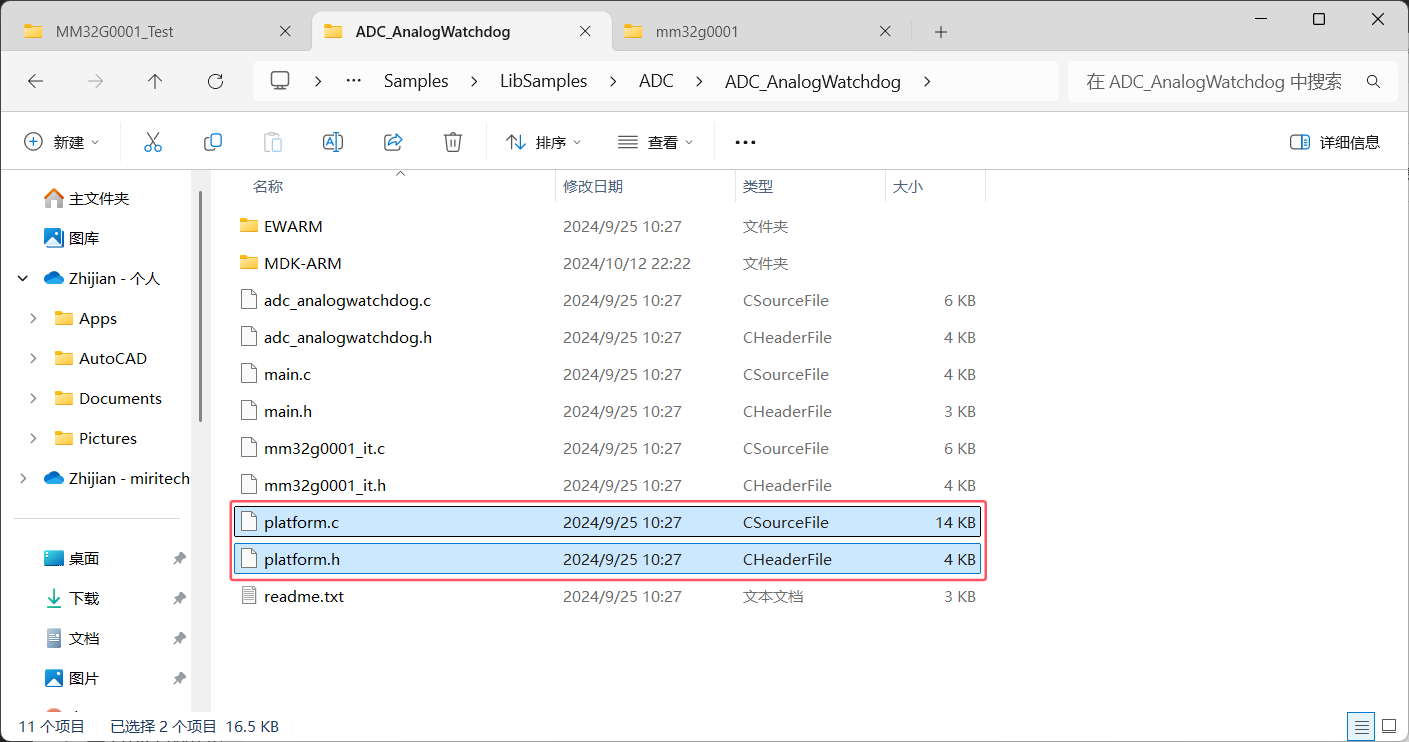
Task: Navigate up one folder level
Action: [155, 82]
